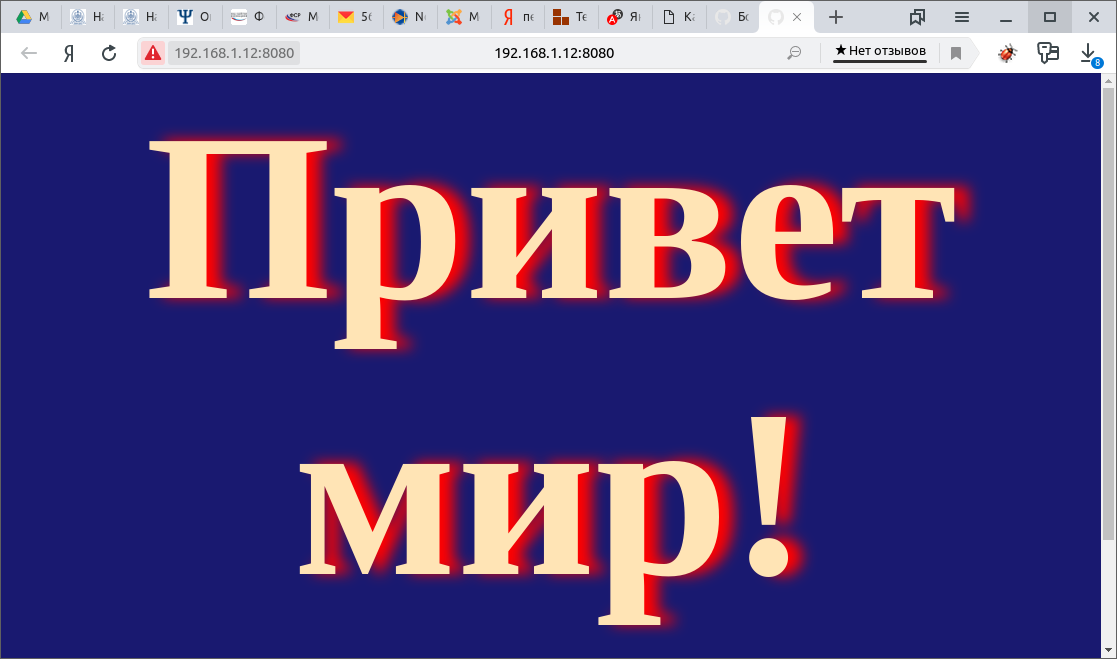Switch to the yellow envelope mail tab

356,17
